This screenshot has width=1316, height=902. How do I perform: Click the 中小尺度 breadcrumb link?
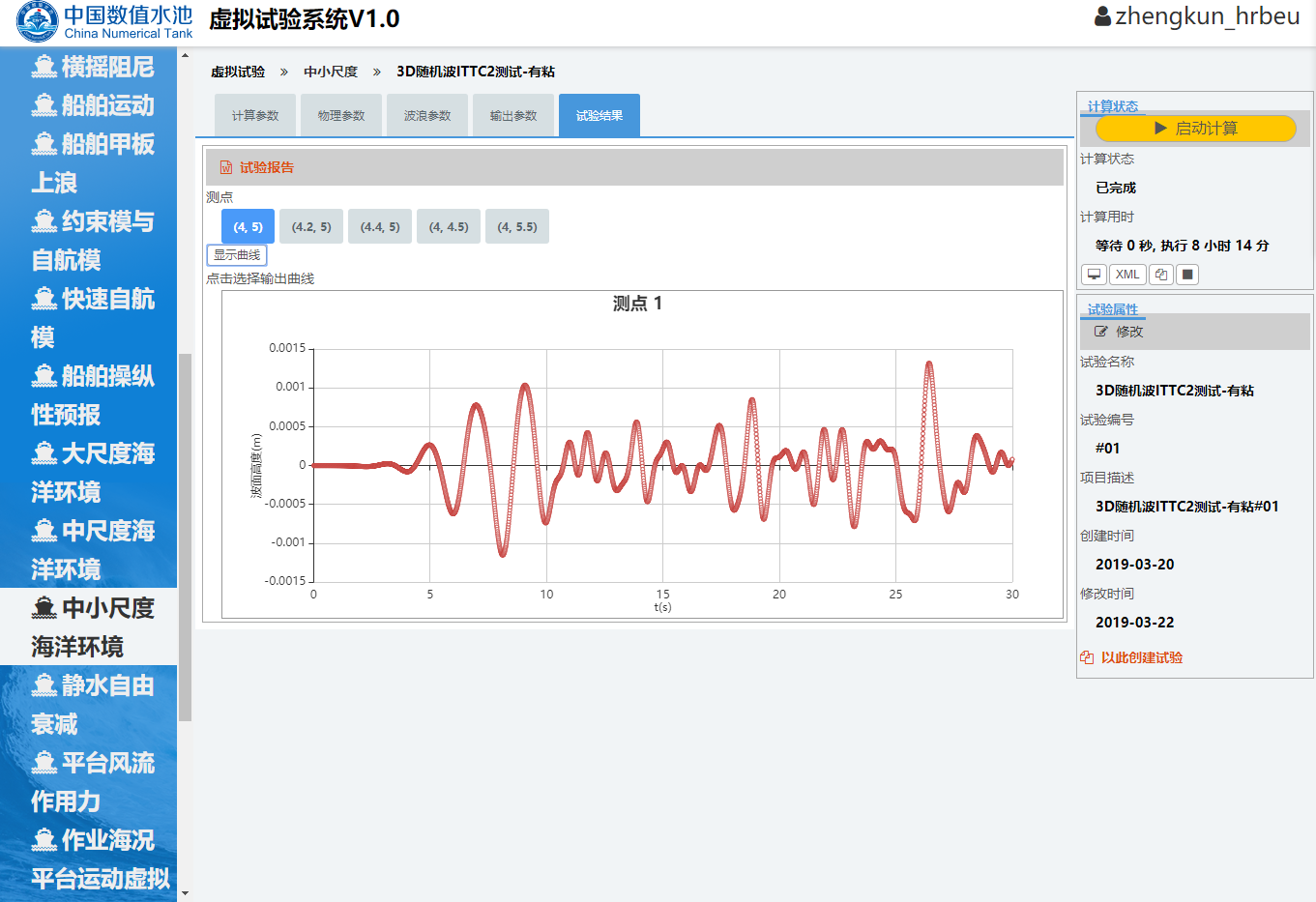[x=331, y=72]
